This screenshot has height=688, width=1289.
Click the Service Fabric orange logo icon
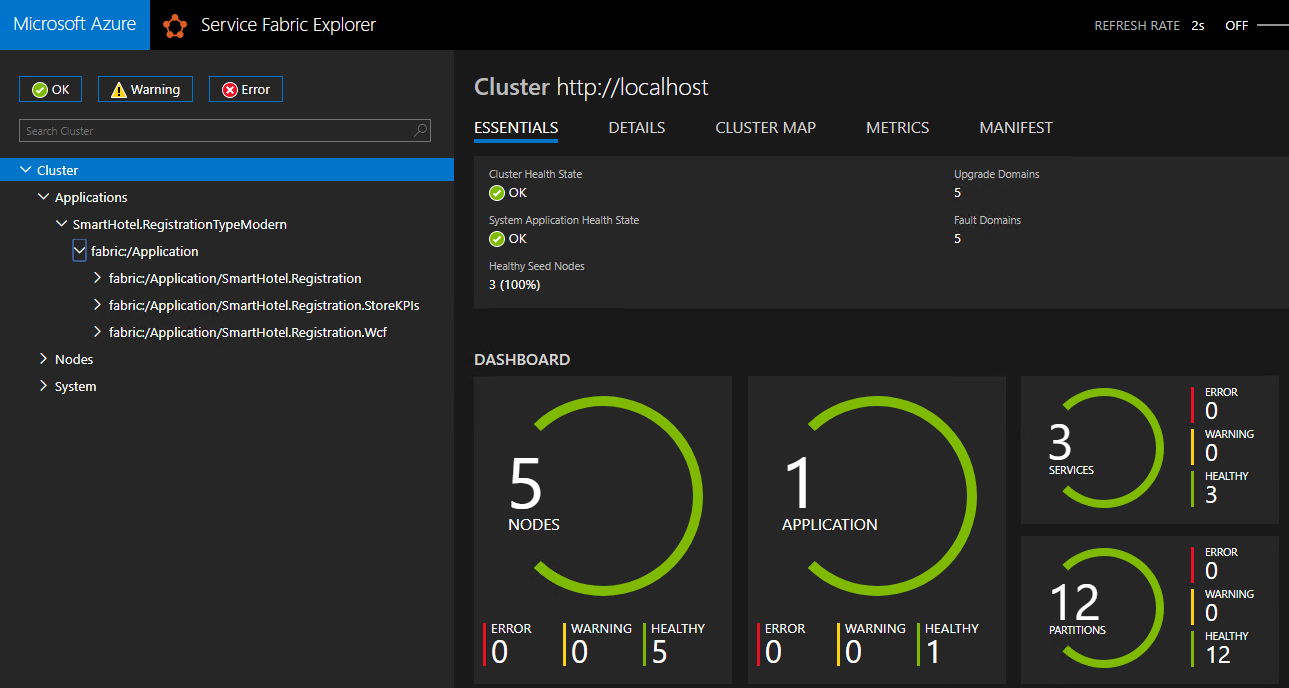coord(175,25)
